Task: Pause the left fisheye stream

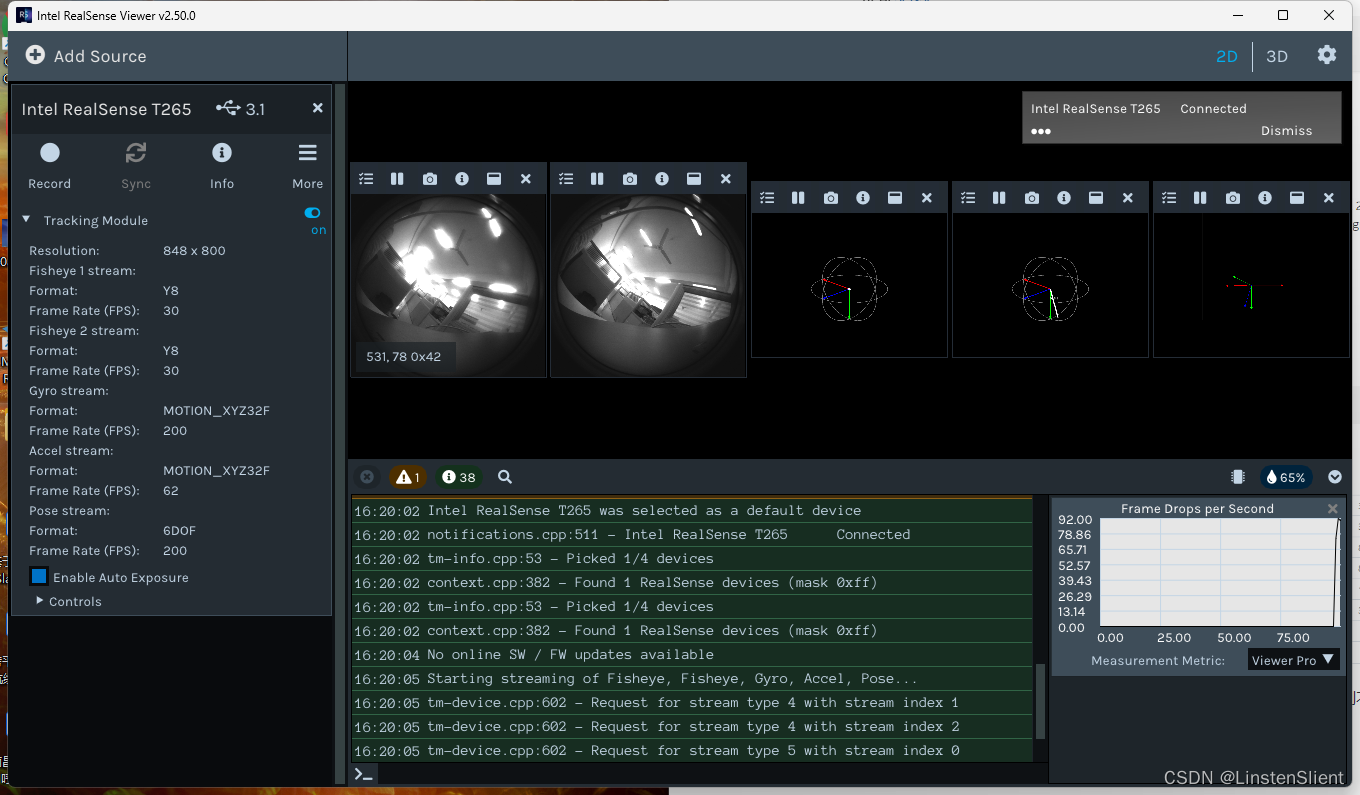Action: (x=397, y=179)
